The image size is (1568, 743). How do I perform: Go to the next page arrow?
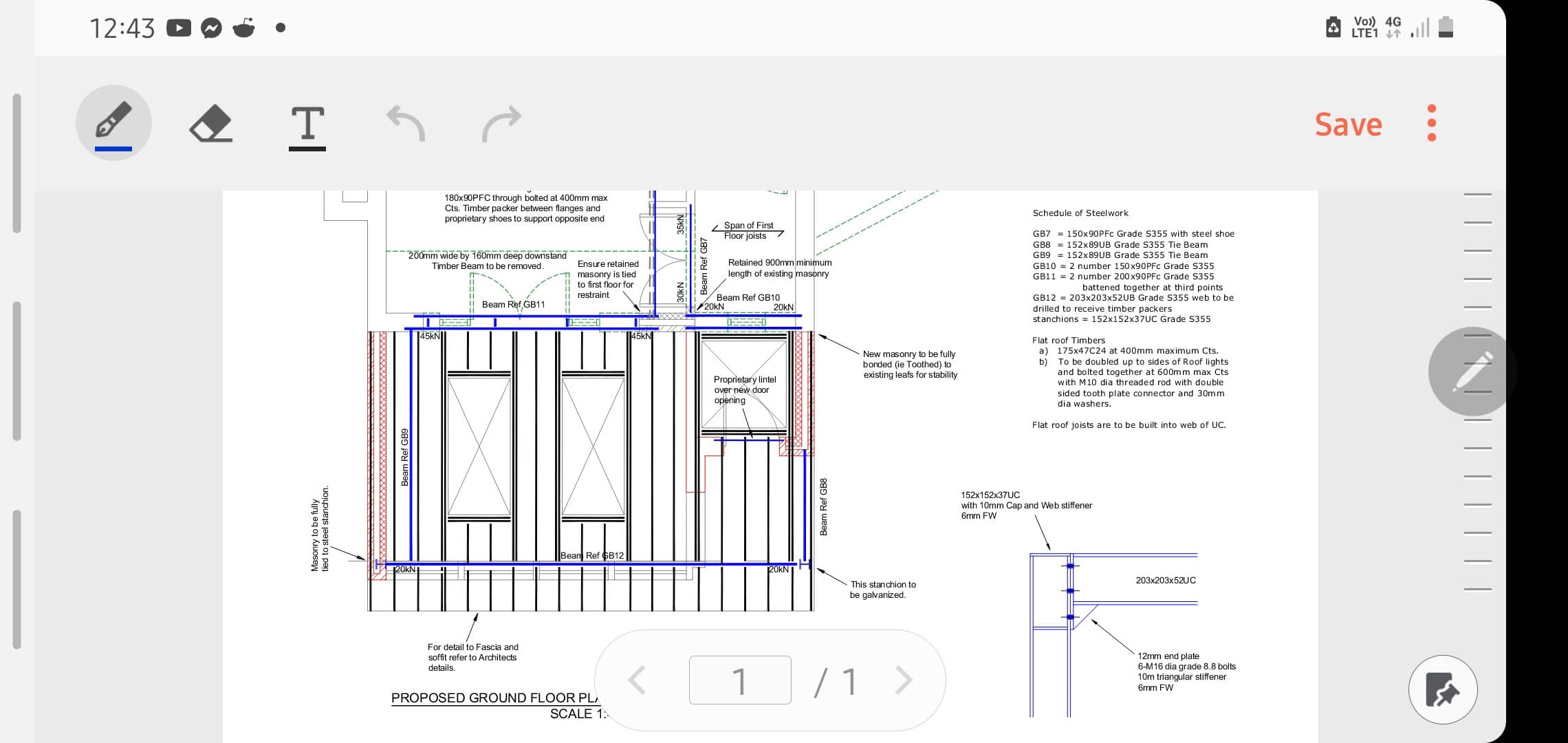coord(903,680)
